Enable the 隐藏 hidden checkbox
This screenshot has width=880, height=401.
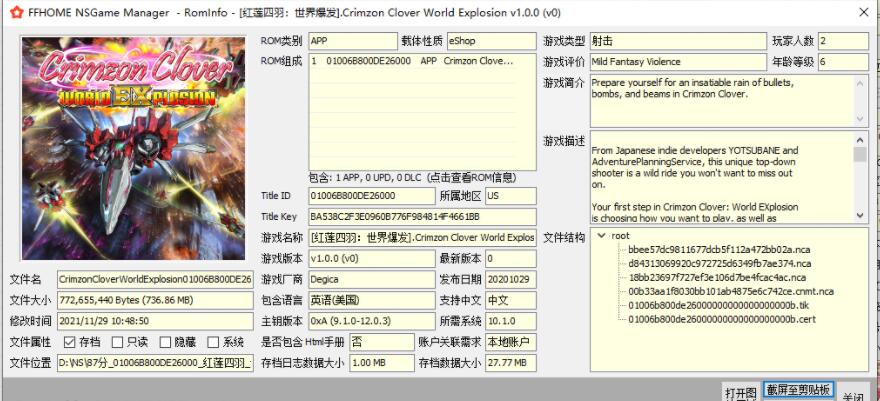[x=165, y=342]
